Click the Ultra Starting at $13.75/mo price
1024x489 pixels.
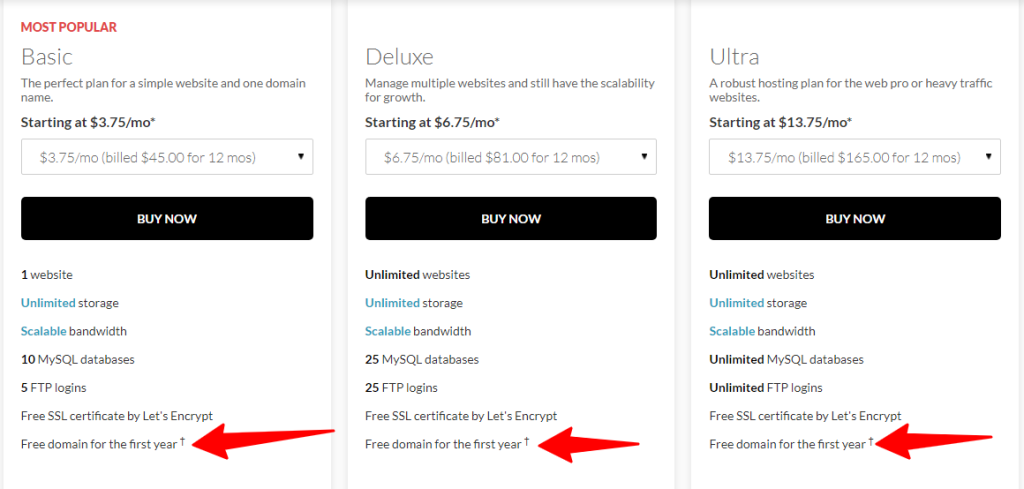pos(779,122)
